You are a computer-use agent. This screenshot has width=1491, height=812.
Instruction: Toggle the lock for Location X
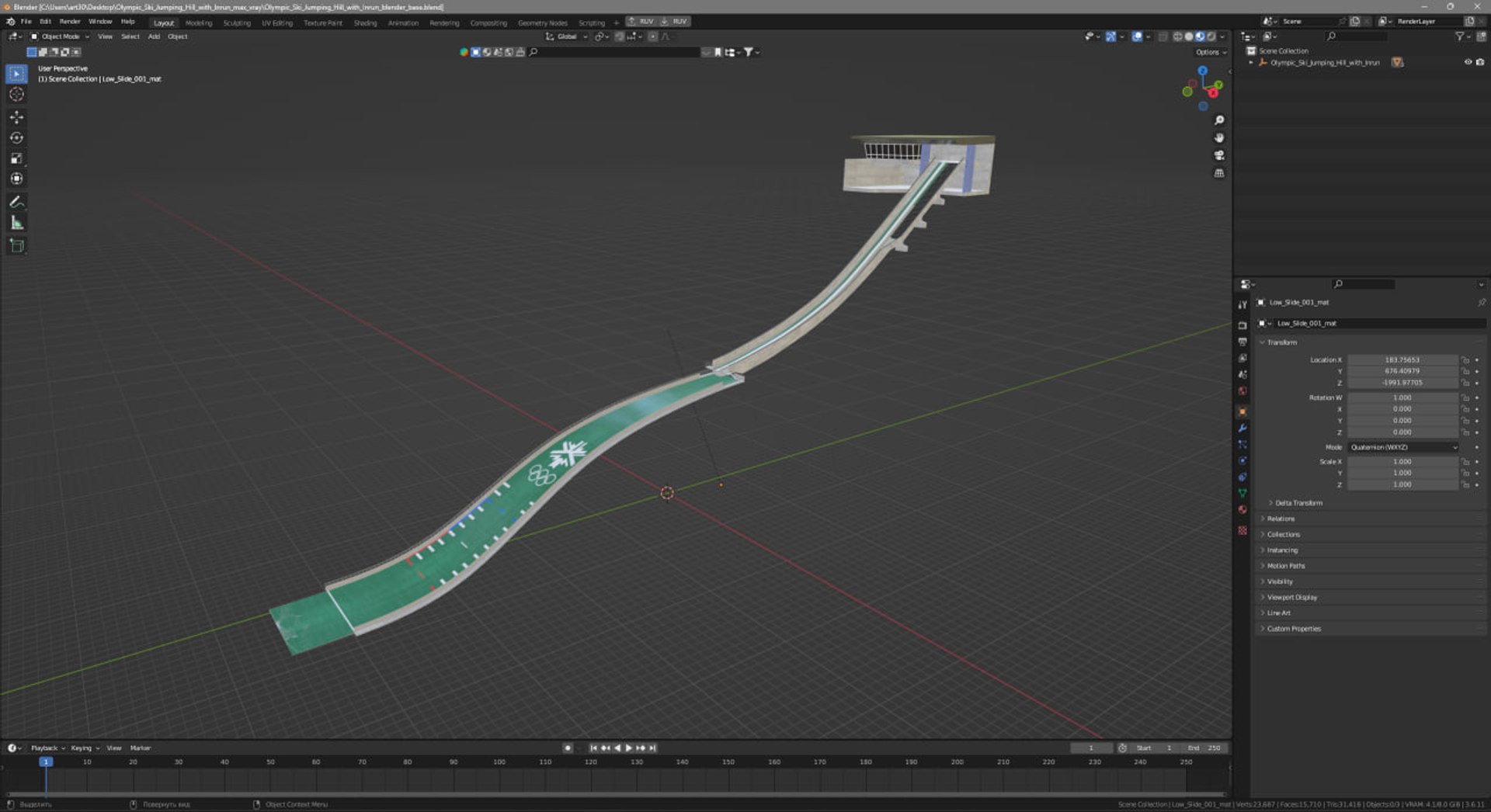click(1465, 360)
